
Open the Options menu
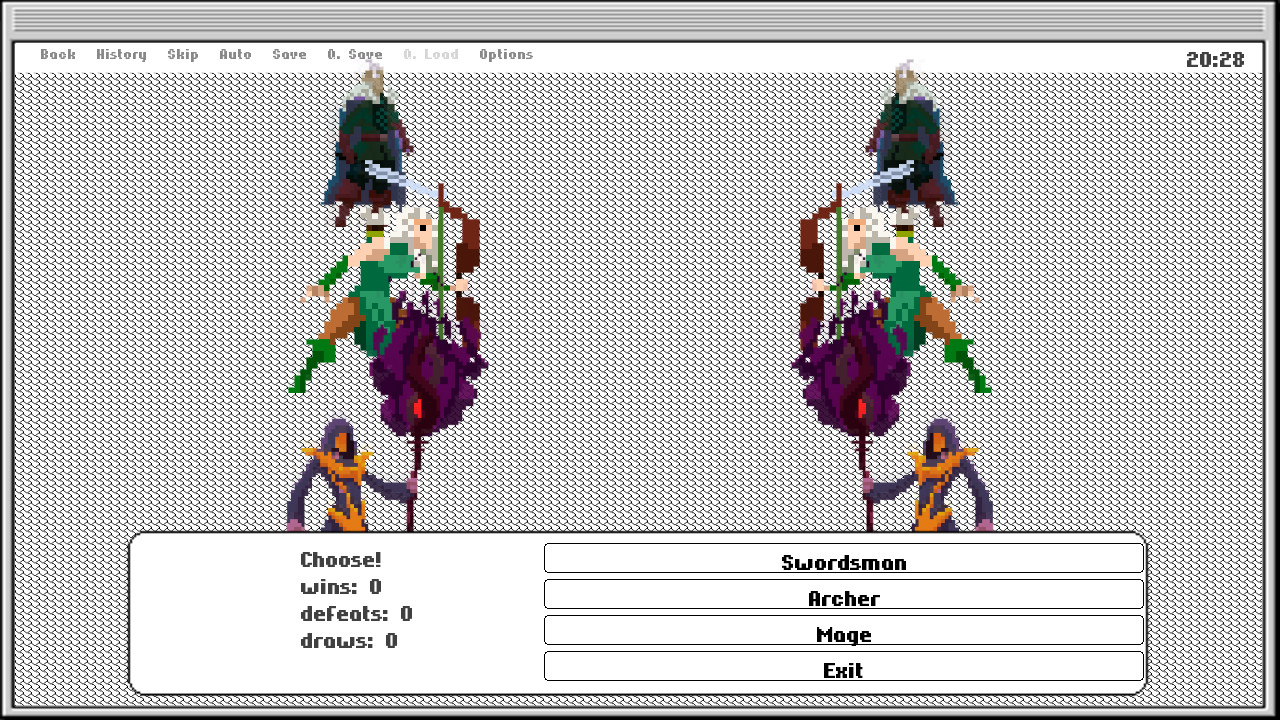506,54
